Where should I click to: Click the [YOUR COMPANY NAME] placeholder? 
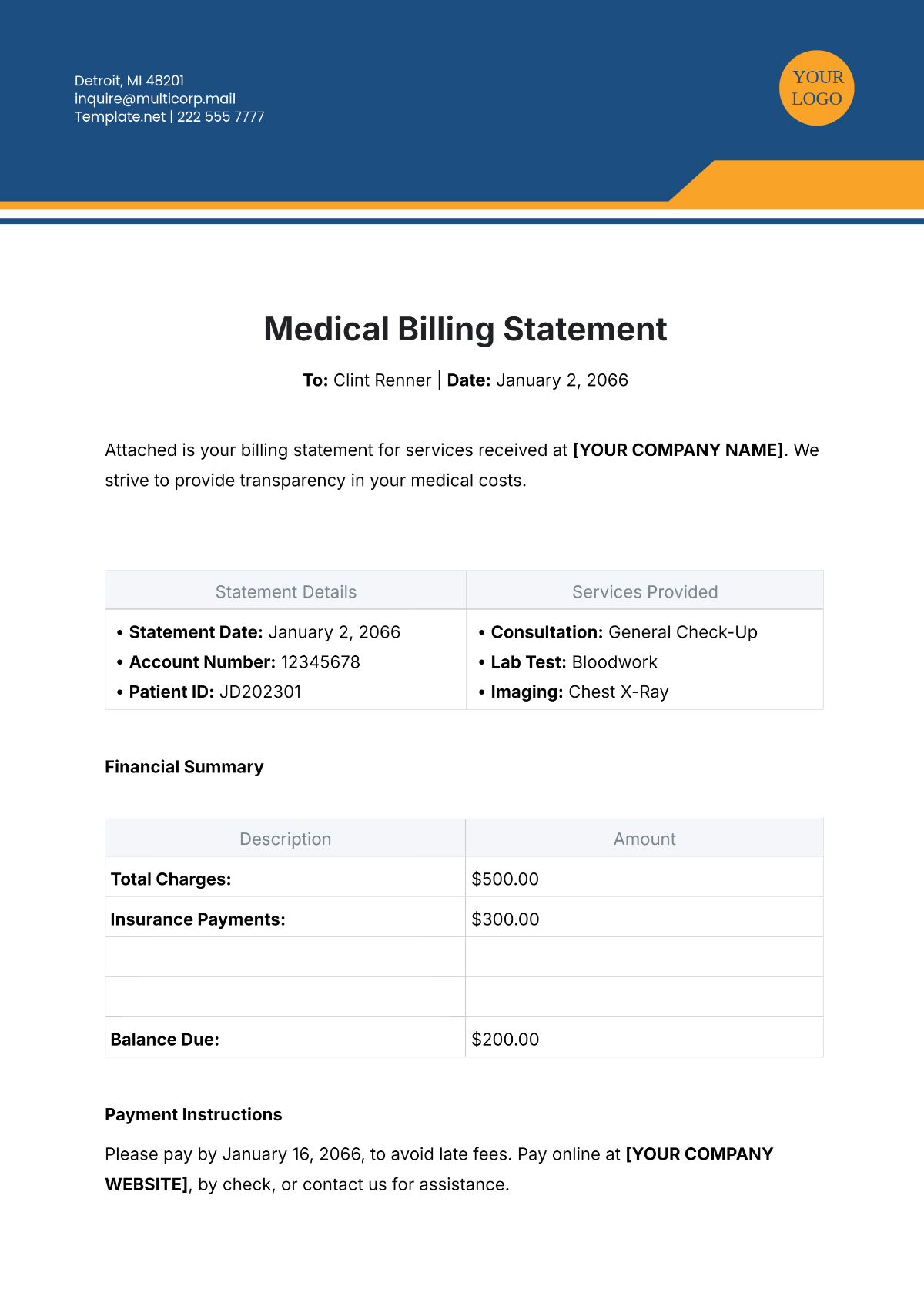(678, 450)
